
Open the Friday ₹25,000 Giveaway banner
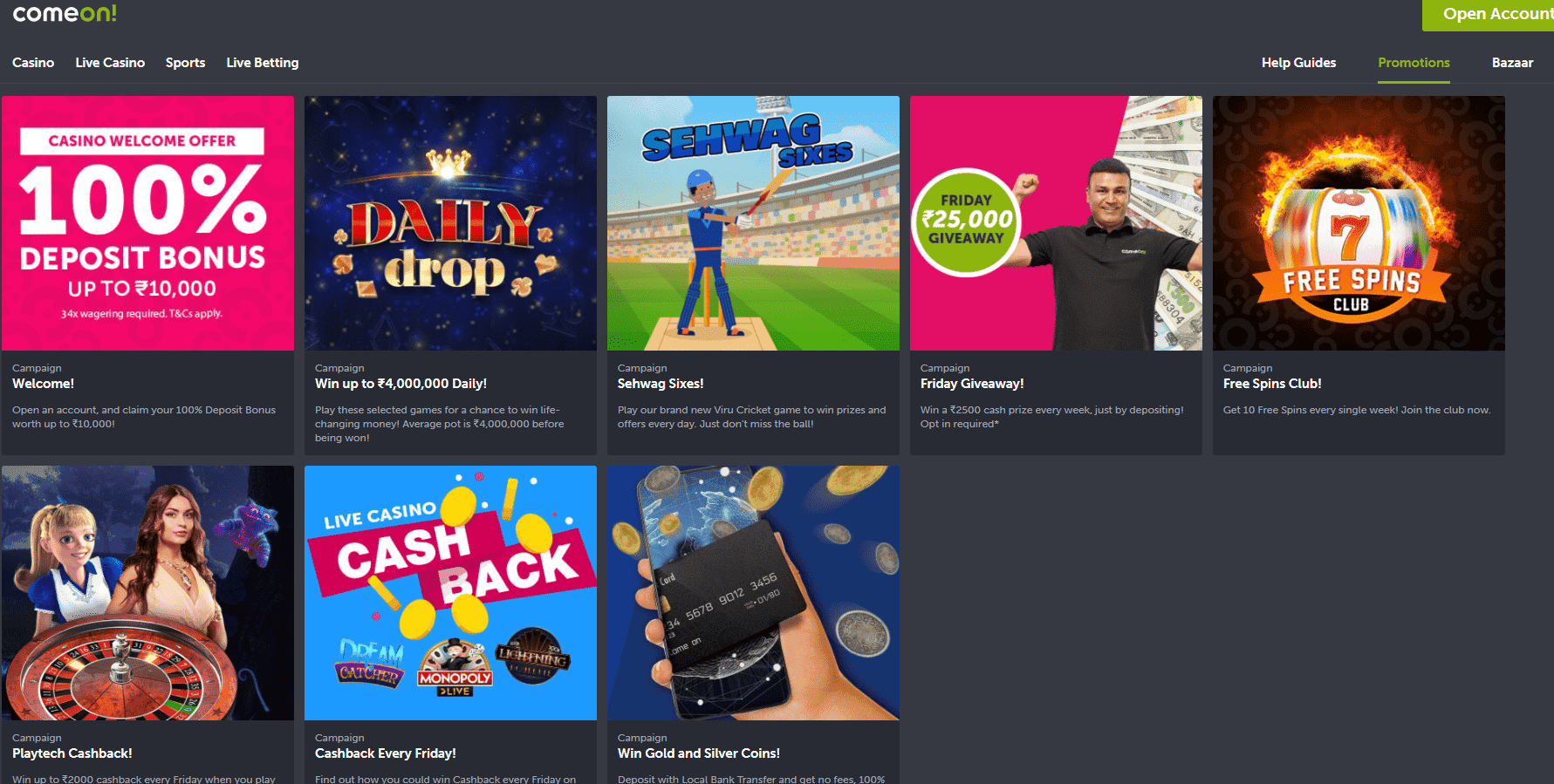pyautogui.click(x=1056, y=223)
